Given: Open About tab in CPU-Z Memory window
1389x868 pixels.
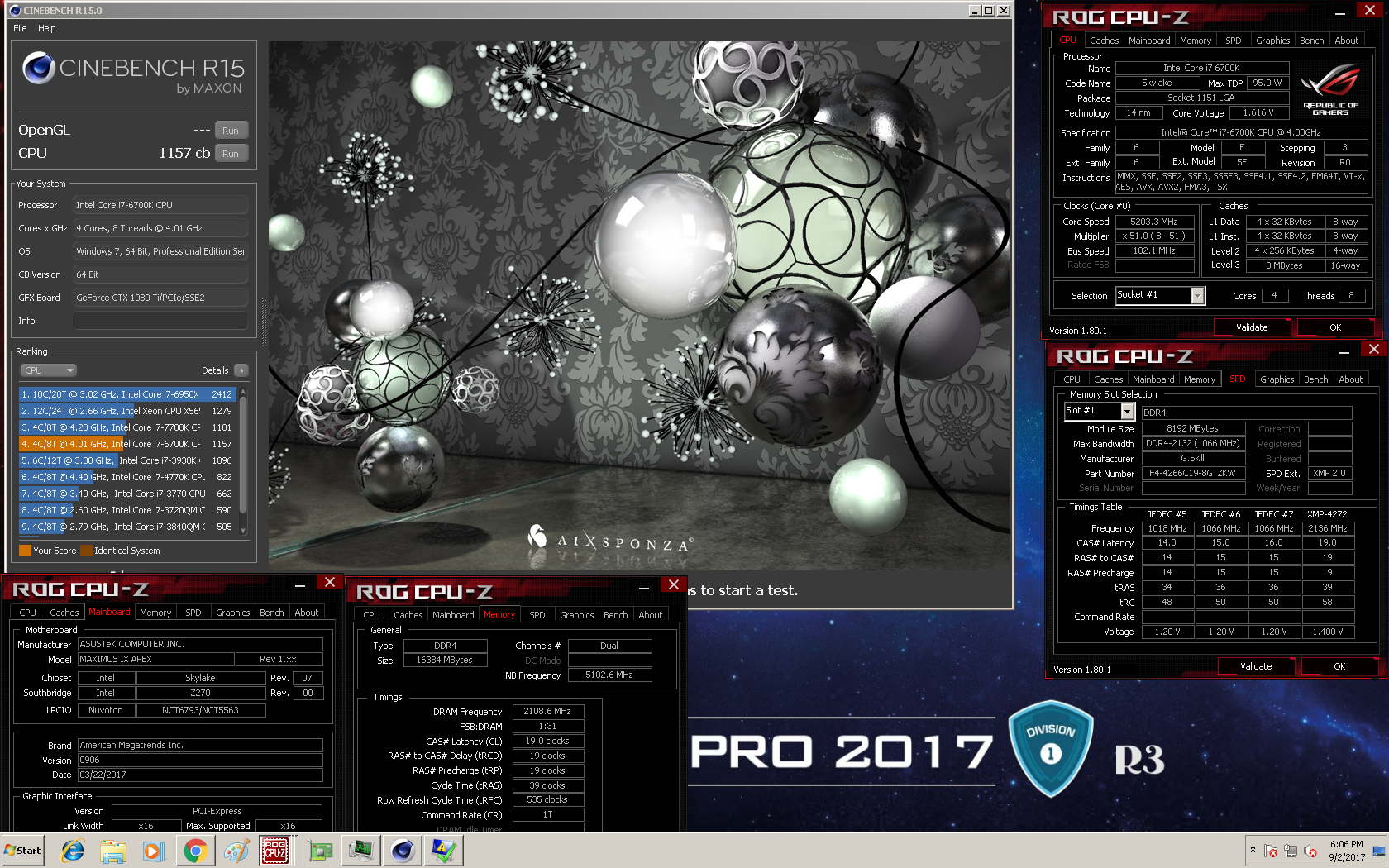Looking at the screenshot, I should pyautogui.click(x=650, y=615).
